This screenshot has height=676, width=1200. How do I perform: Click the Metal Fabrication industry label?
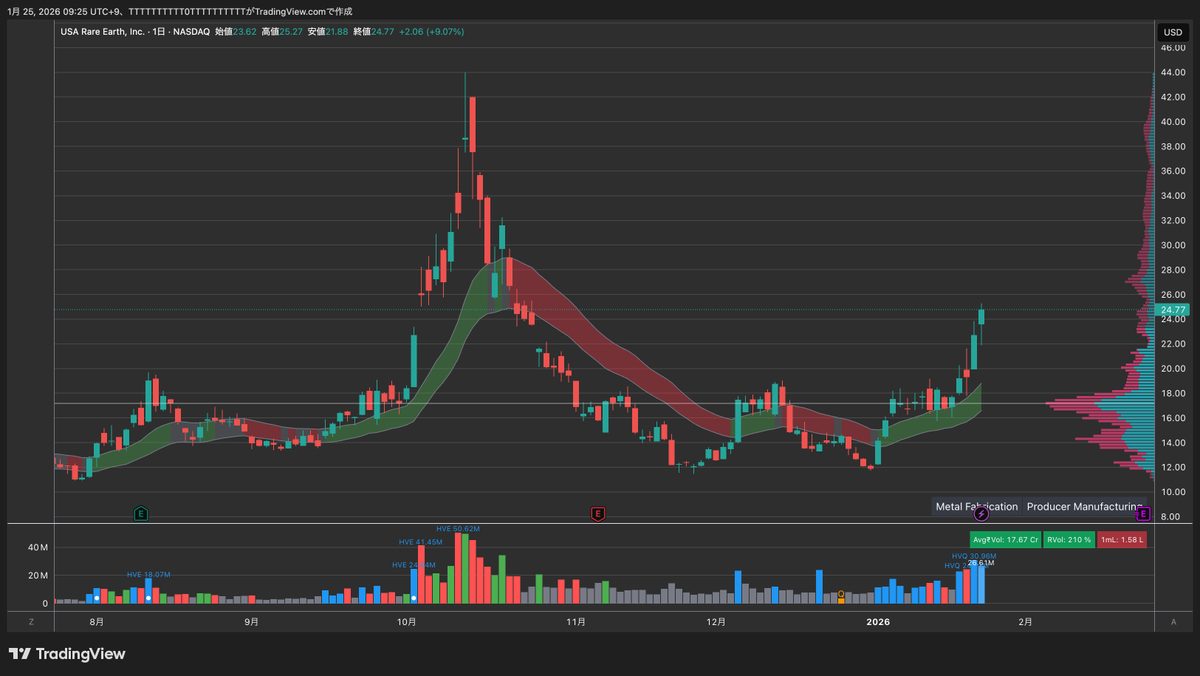click(x=977, y=507)
